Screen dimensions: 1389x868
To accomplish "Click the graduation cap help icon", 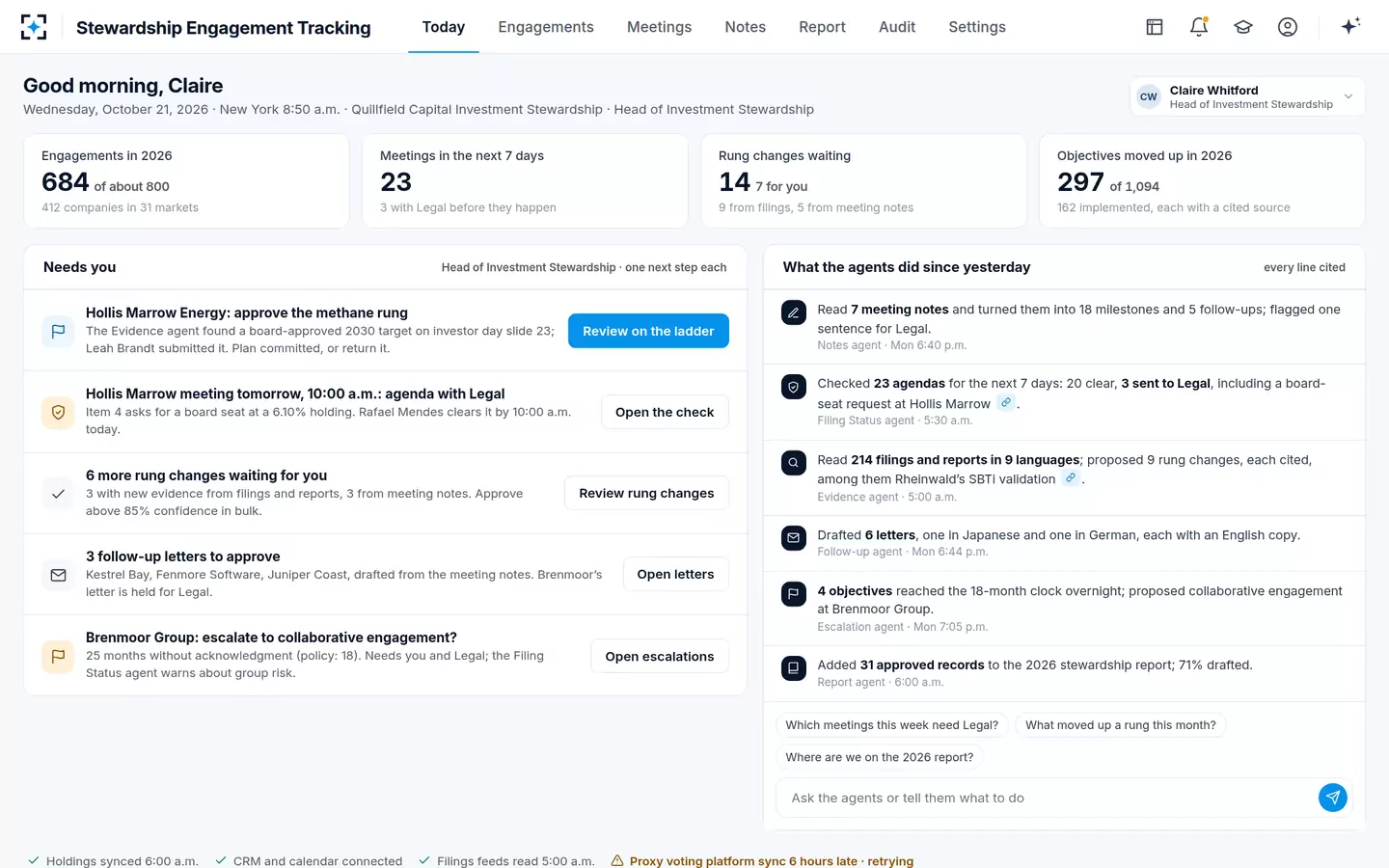I will pos(1243,27).
